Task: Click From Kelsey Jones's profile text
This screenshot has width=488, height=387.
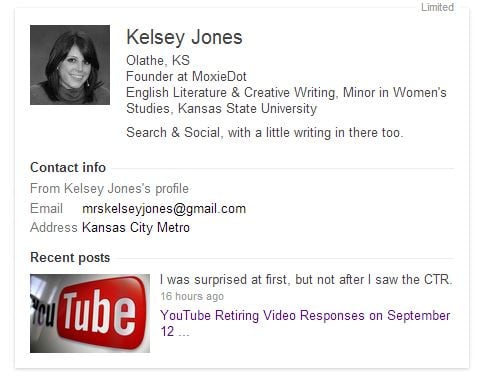Action: click(109, 189)
